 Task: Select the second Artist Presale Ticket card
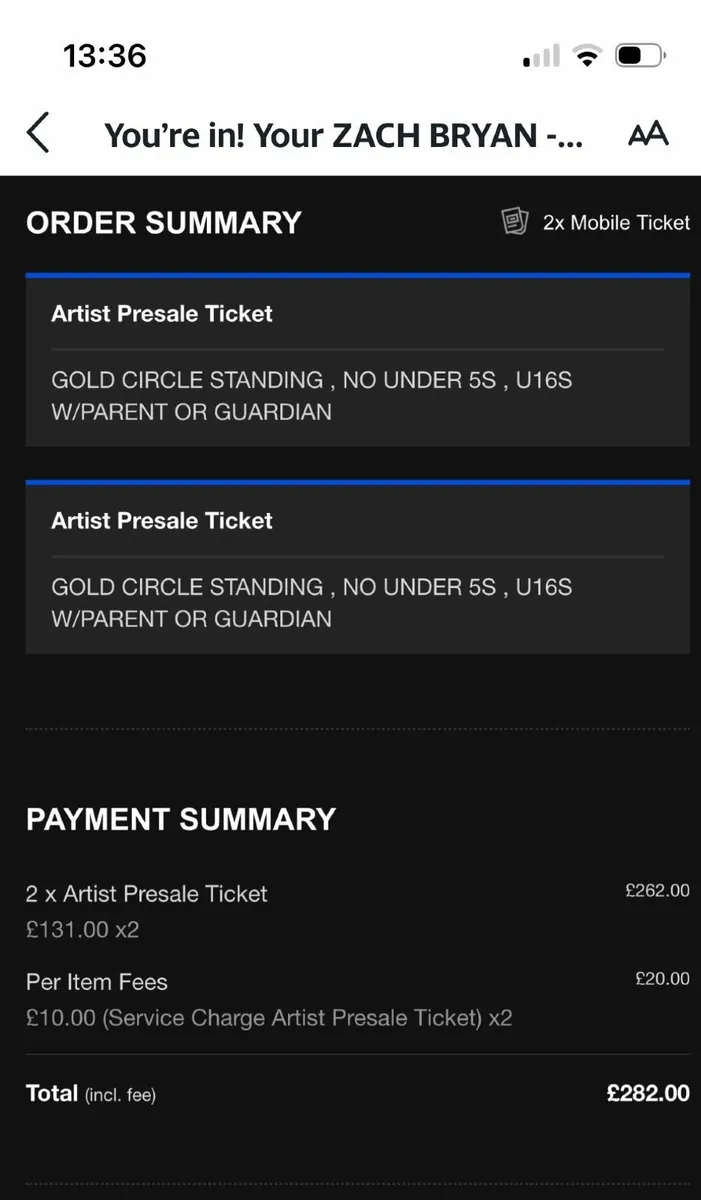point(356,567)
